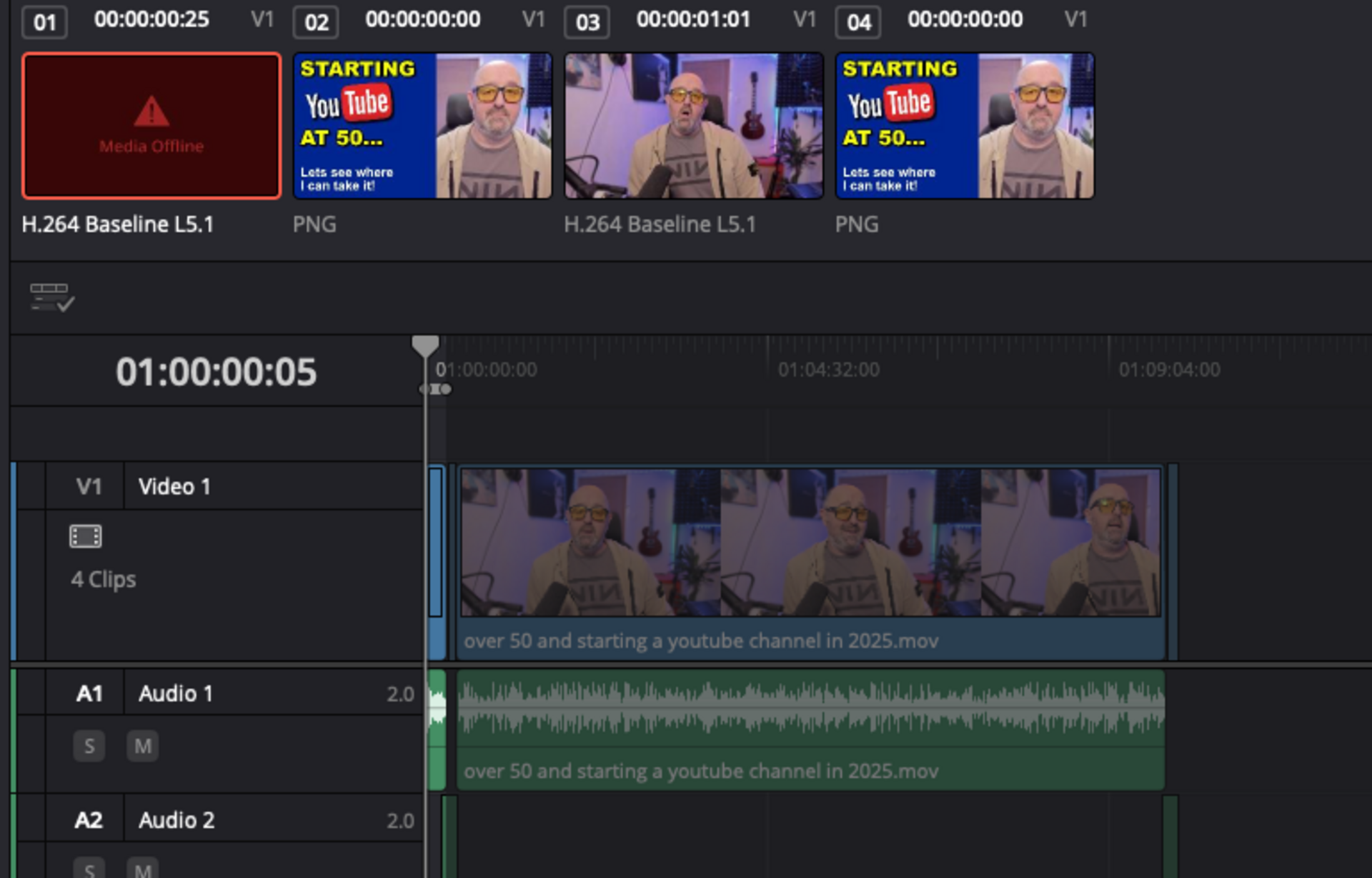Select the A2 track destination label
Screen dimensions: 1372x878
(89, 820)
